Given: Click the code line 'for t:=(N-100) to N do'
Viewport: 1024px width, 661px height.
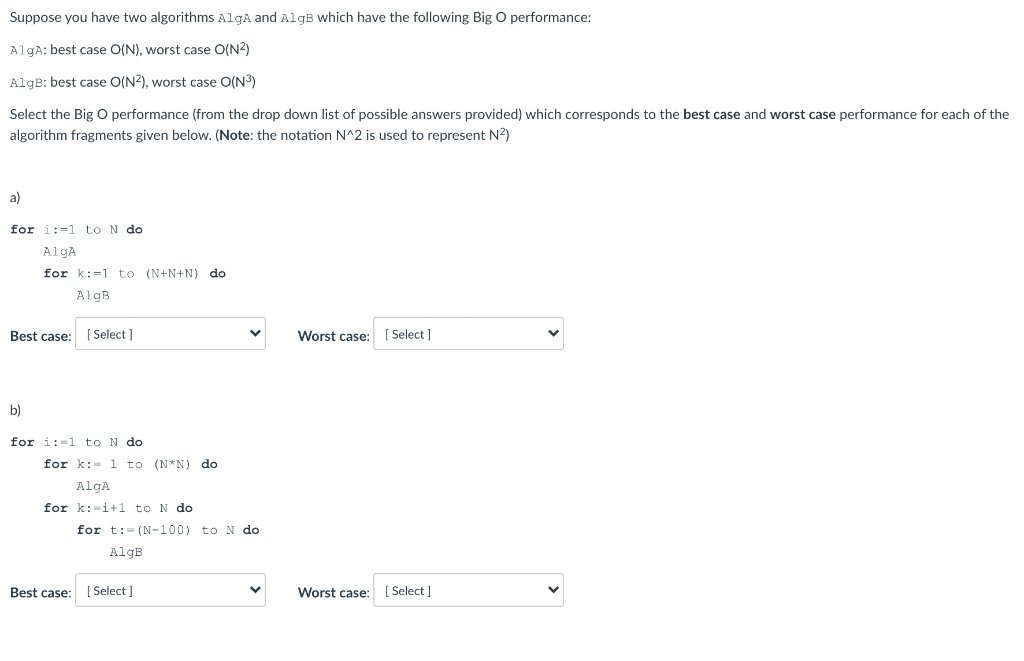Looking at the screenshot, I should pos(168,530).
